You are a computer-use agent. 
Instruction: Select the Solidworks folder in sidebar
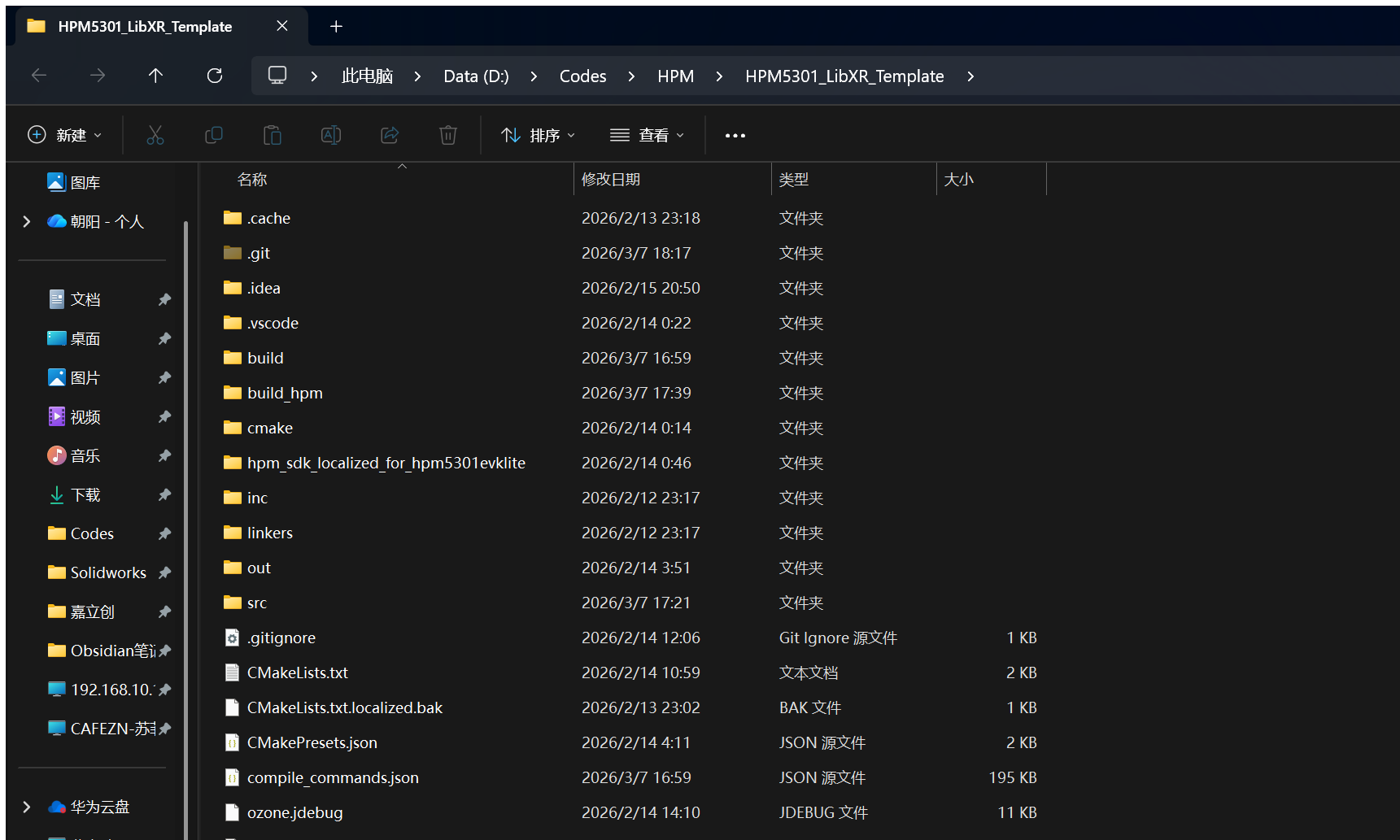[108, 572]
